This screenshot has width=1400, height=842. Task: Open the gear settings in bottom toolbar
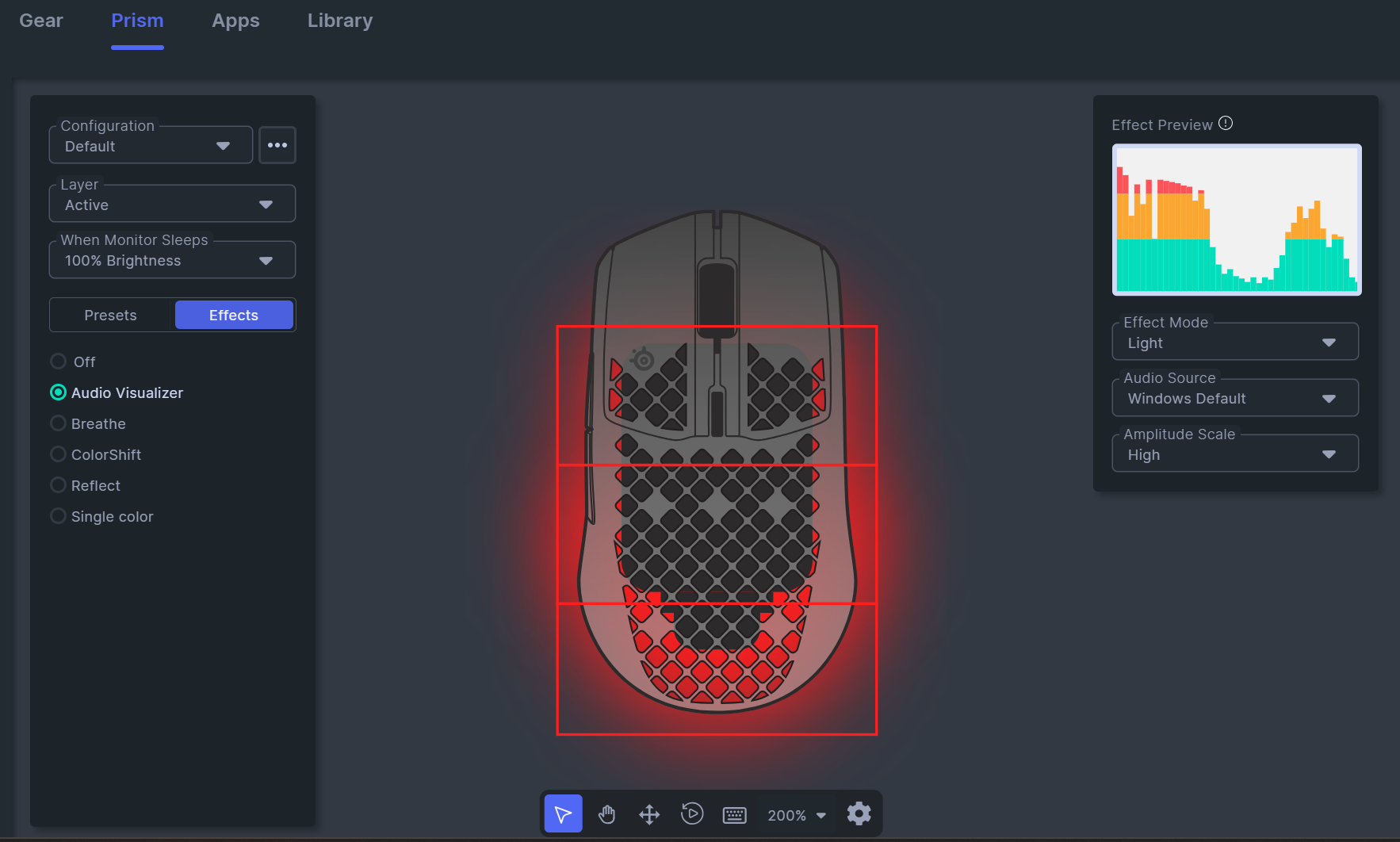coord(859,813)
